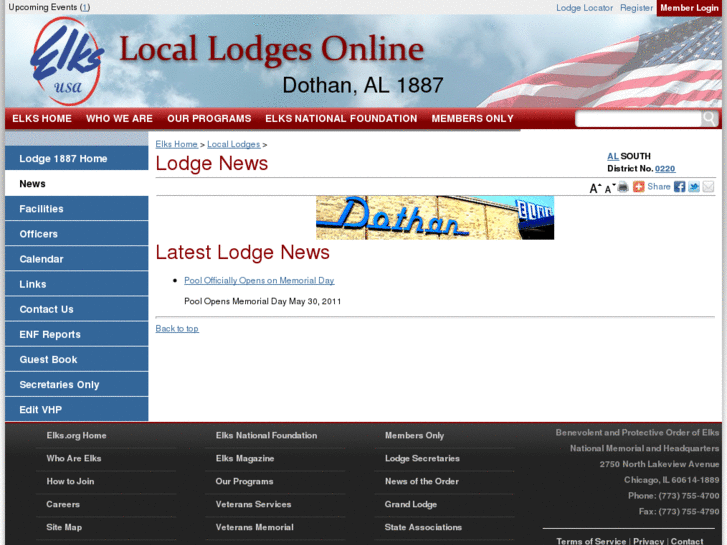Open footer Who Are Elks link

click(74, 458)
